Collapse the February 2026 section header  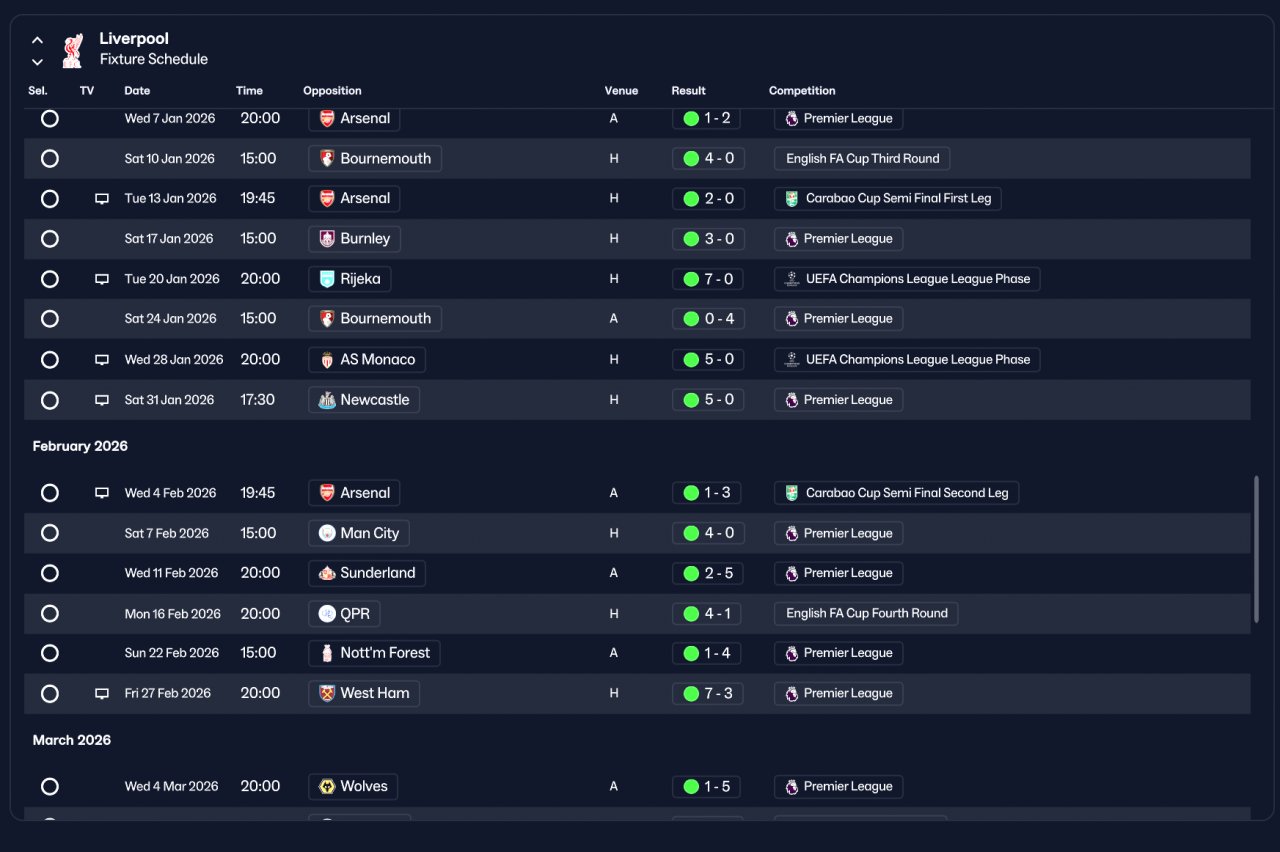point(80,446)
